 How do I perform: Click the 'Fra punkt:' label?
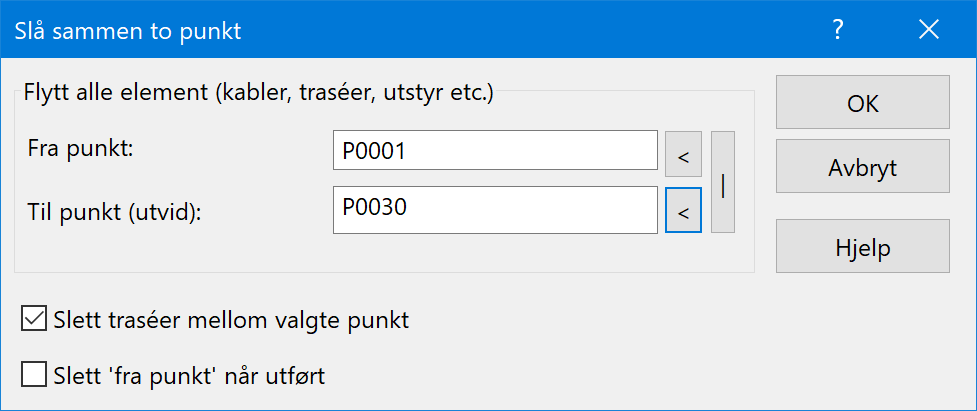click(80, 149)
